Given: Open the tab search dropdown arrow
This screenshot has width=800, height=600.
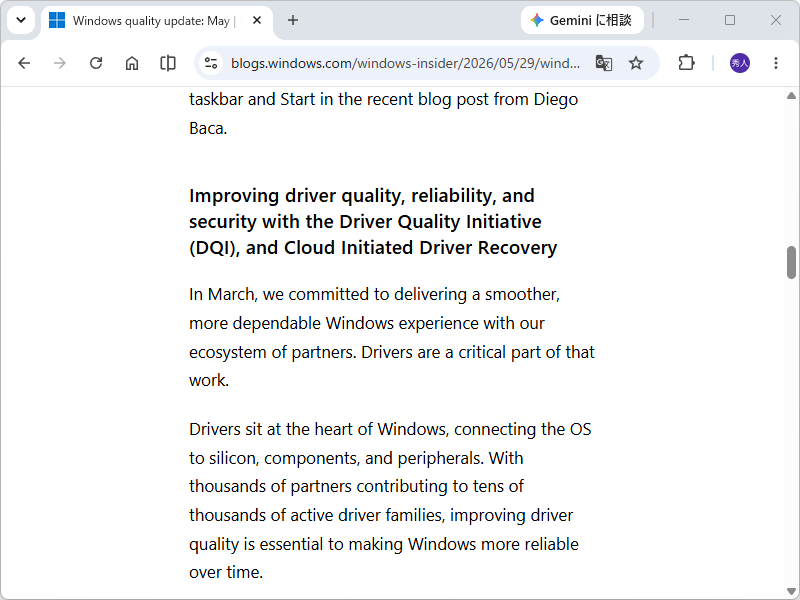Looking at the screenshot, I should [21, 20].
